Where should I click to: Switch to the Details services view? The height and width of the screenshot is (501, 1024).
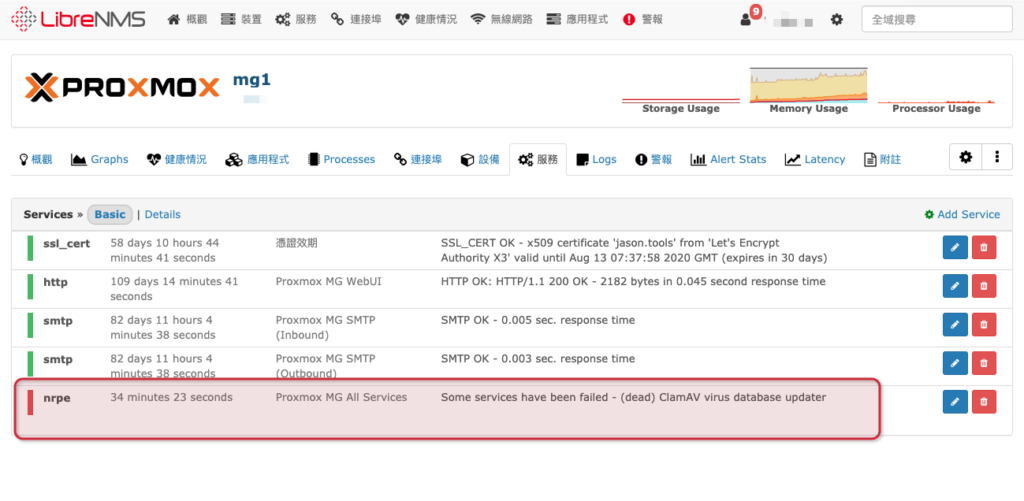tap(163, 214)
